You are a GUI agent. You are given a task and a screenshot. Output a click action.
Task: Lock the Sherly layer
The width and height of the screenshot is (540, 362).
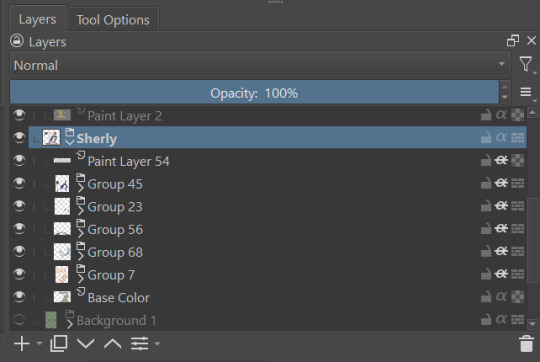(486, 137)
